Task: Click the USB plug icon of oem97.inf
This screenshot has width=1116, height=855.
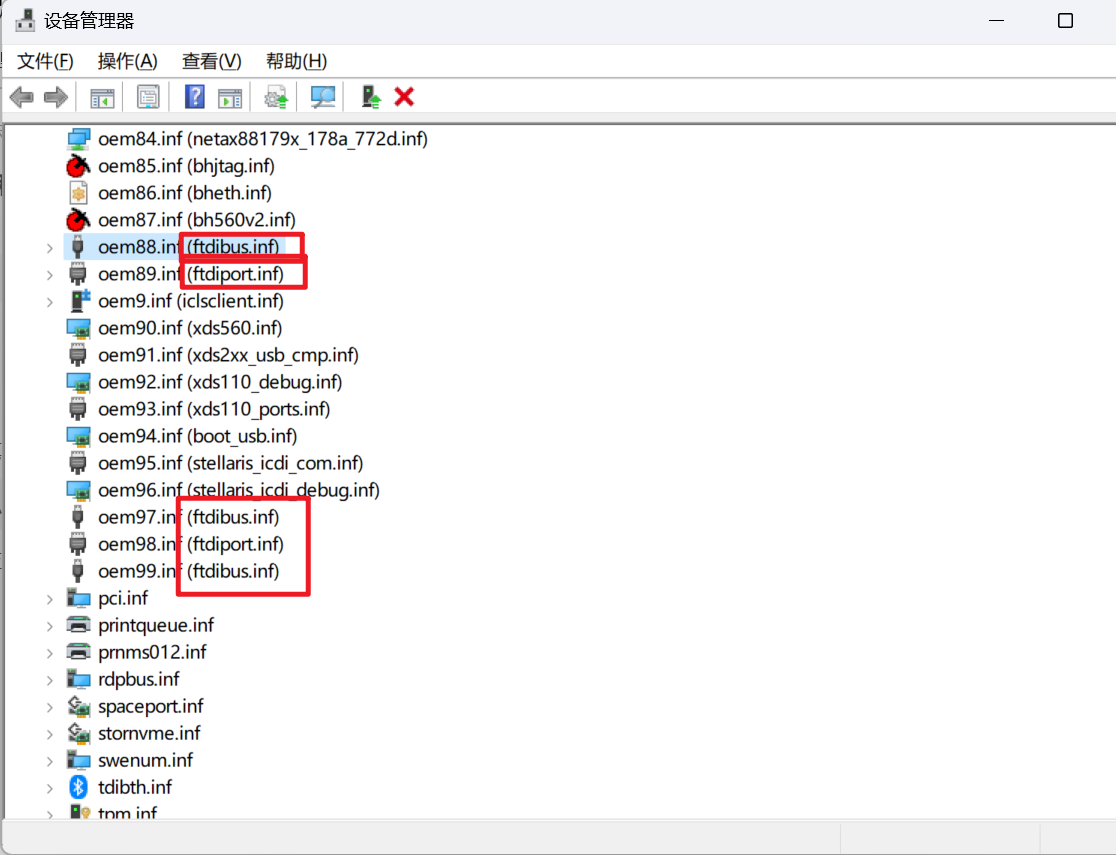Action: [x=78, y=518]
